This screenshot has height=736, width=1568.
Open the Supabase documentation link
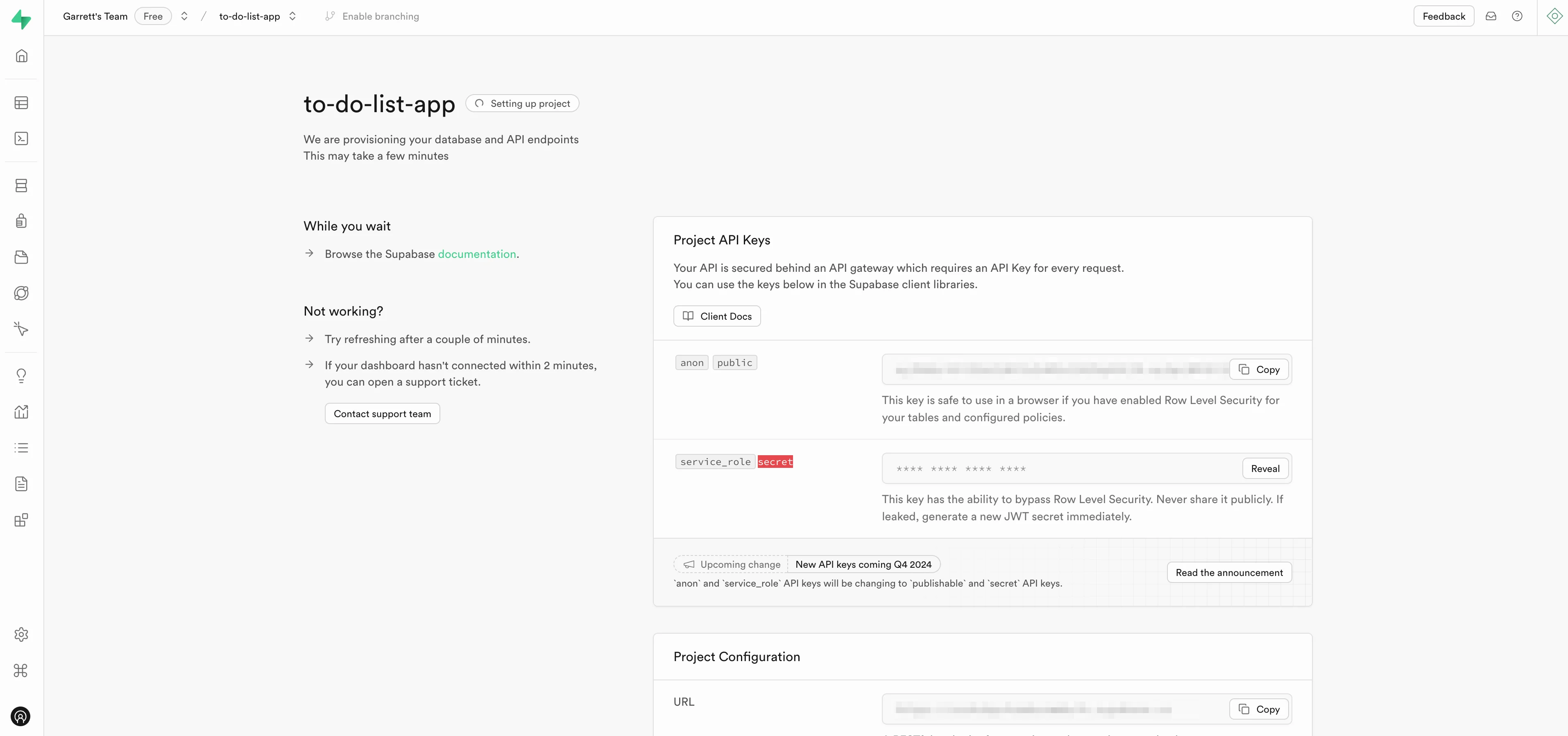tap(477, 254)
